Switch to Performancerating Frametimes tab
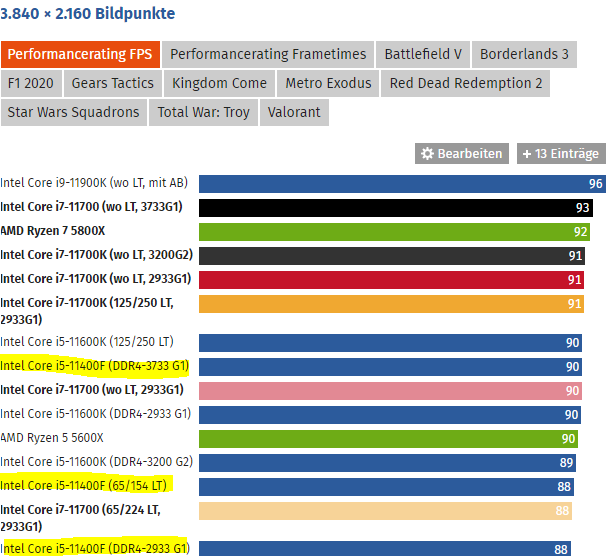Screen dimensions: 612x556 268,54
